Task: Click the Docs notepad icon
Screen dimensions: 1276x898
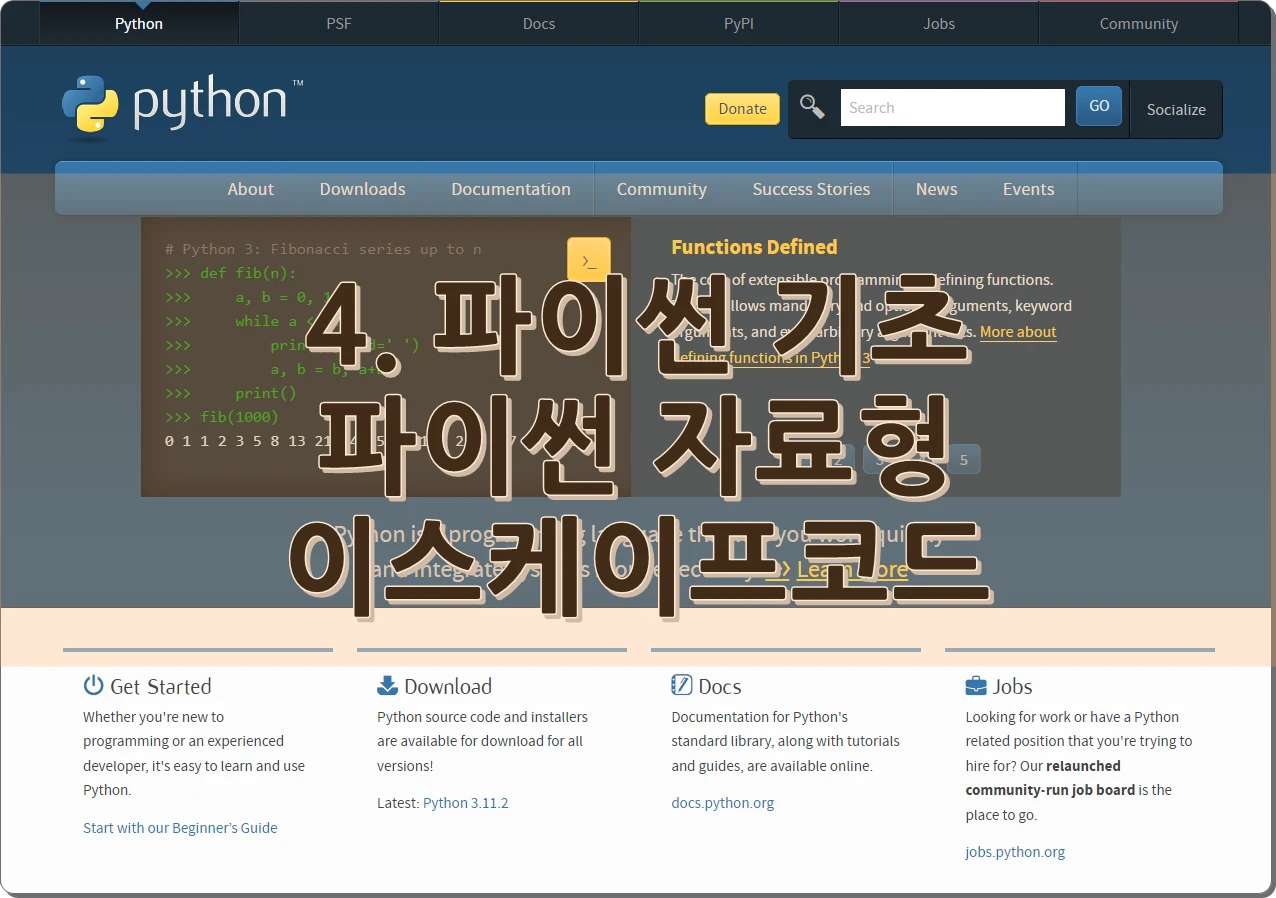Action: pyautogui.click(x=681, y=685)
